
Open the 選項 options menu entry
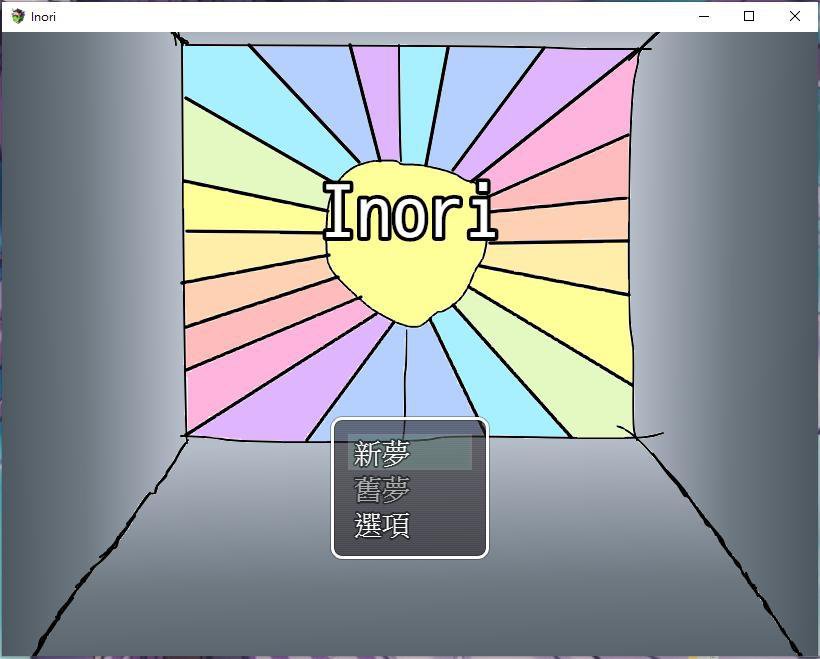(410, 525)
